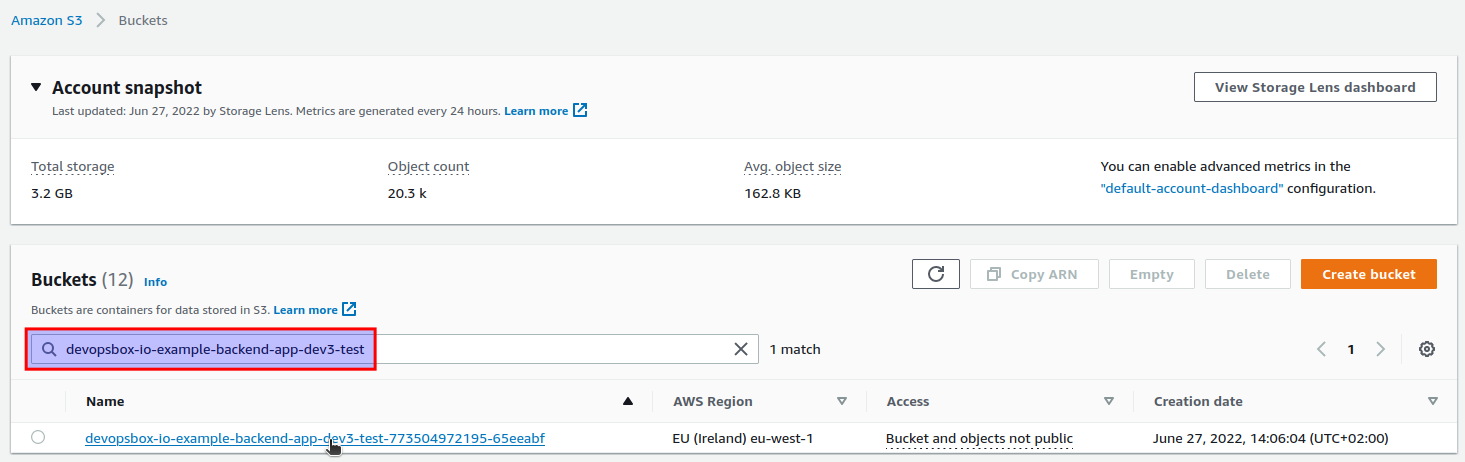Image resolution: width=1465 pixels, height=462 pixels.
Task: Click Bucket and objects not public cell
Action: (979, 438)
